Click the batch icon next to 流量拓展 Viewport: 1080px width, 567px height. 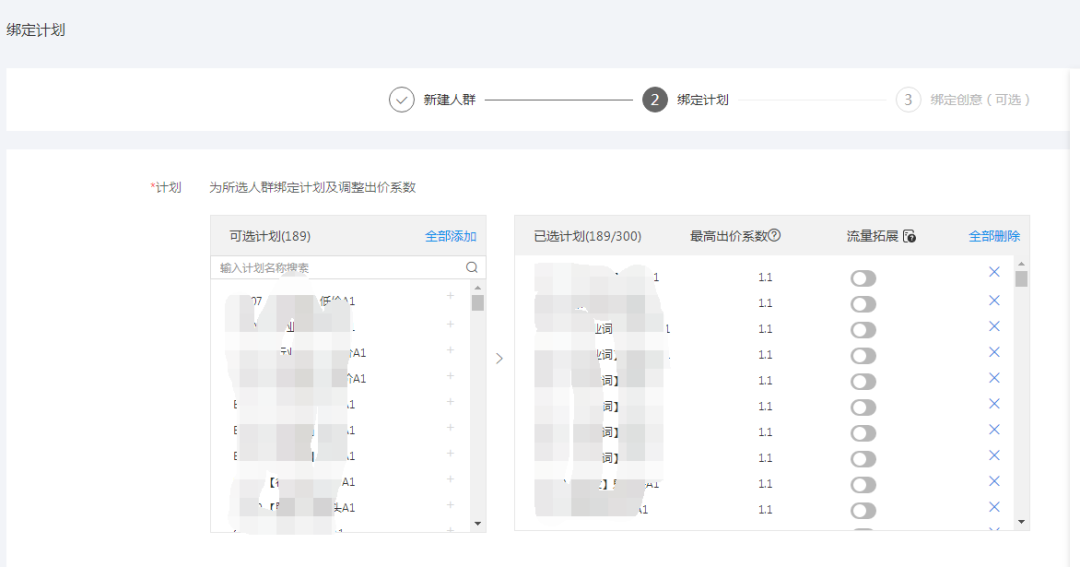[909, 237]
